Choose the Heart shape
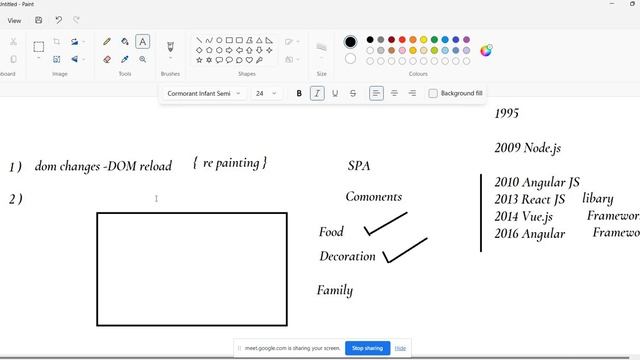The image size is (640, 360). coord(249,60)
